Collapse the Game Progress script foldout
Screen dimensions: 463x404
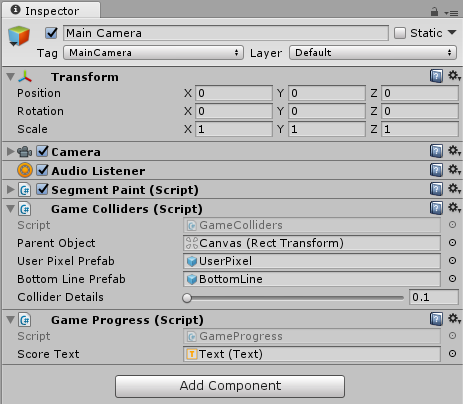(x=11, y=320)
